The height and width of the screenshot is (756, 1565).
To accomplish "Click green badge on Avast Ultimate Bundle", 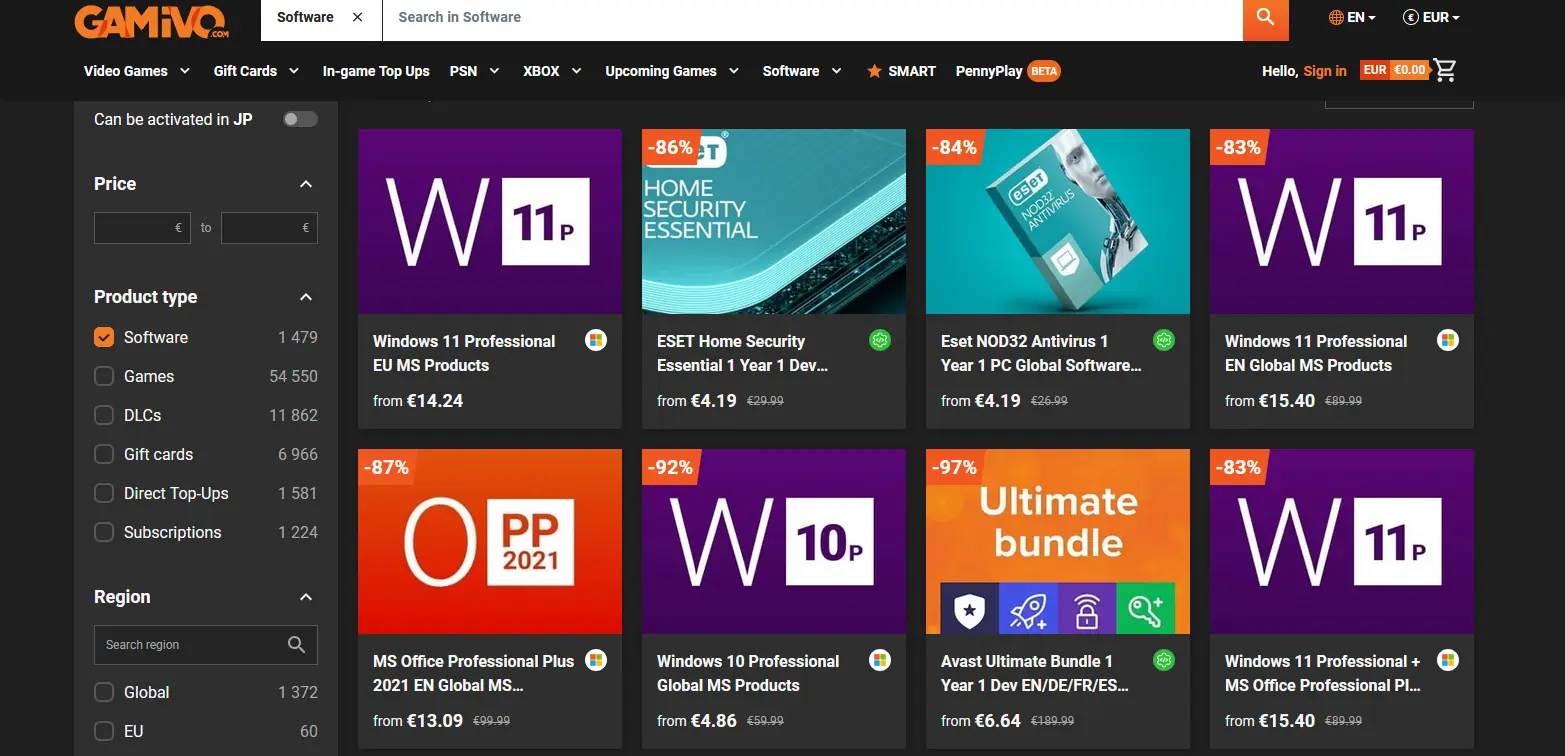I will click(x=1164, y=660).
